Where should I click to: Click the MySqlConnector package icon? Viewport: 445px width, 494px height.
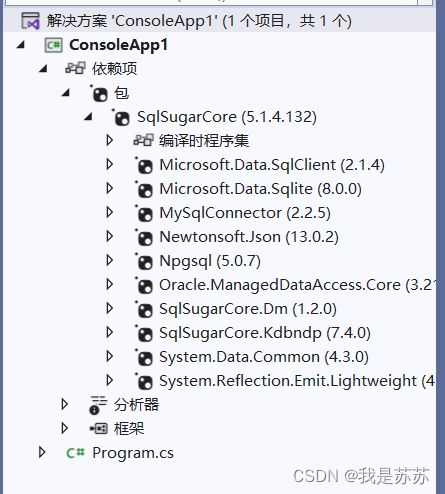pos(144,213)
